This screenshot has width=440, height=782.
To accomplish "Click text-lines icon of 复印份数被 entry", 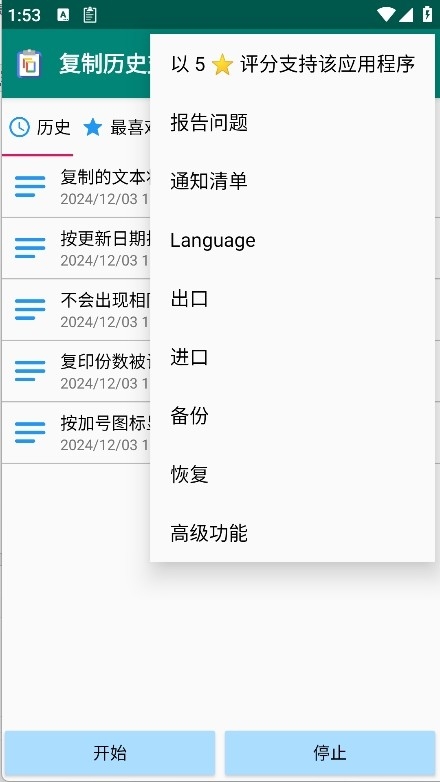I will click(30, 371).
